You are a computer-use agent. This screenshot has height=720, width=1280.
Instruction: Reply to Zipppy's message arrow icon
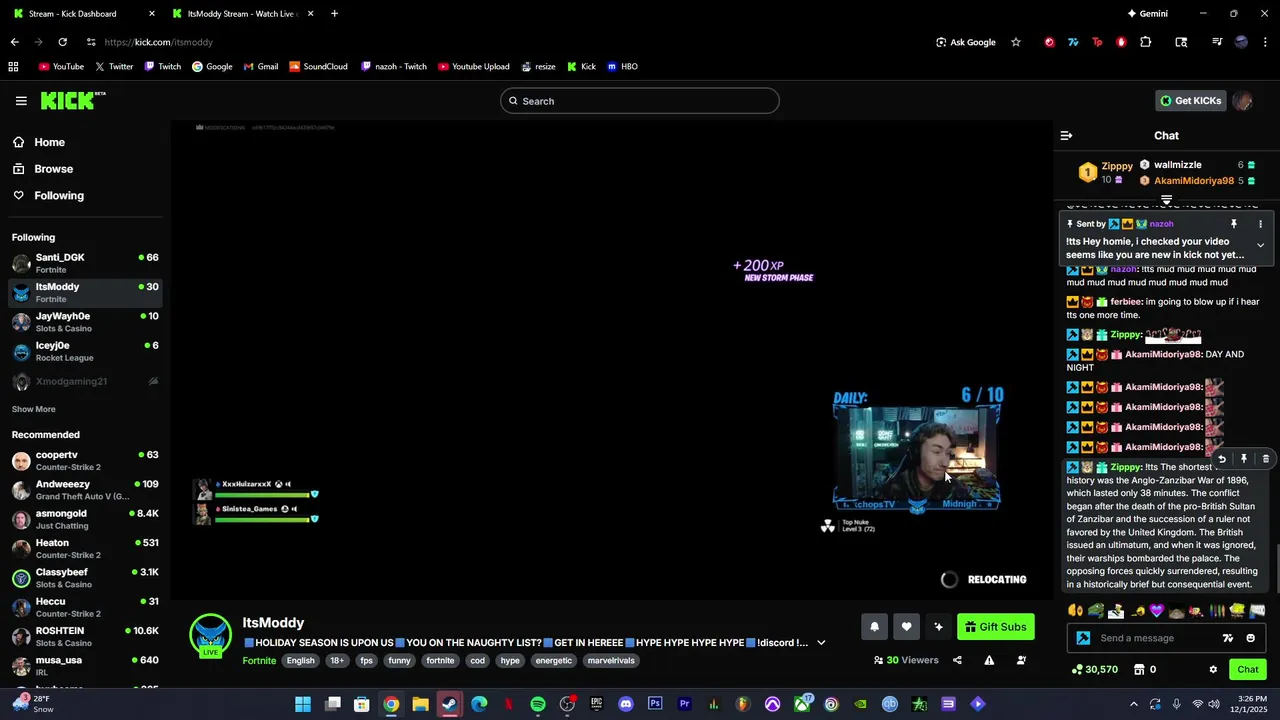tap(1222, 459)
